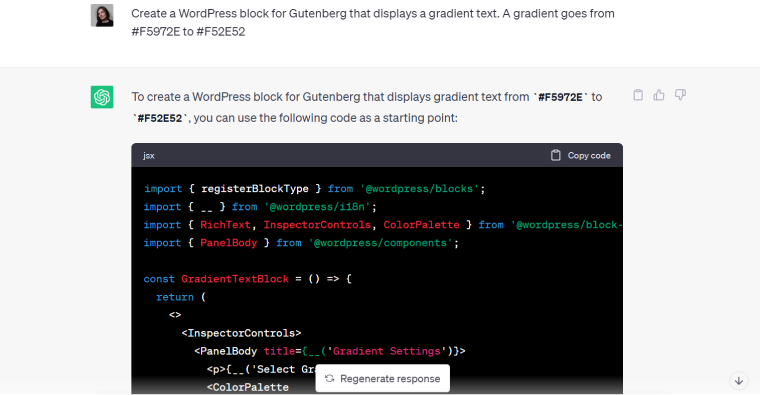Viewport: 760px width, 395px height.
Task: Click the inline #F52E52 code text
Action: (x=159, y=118)
